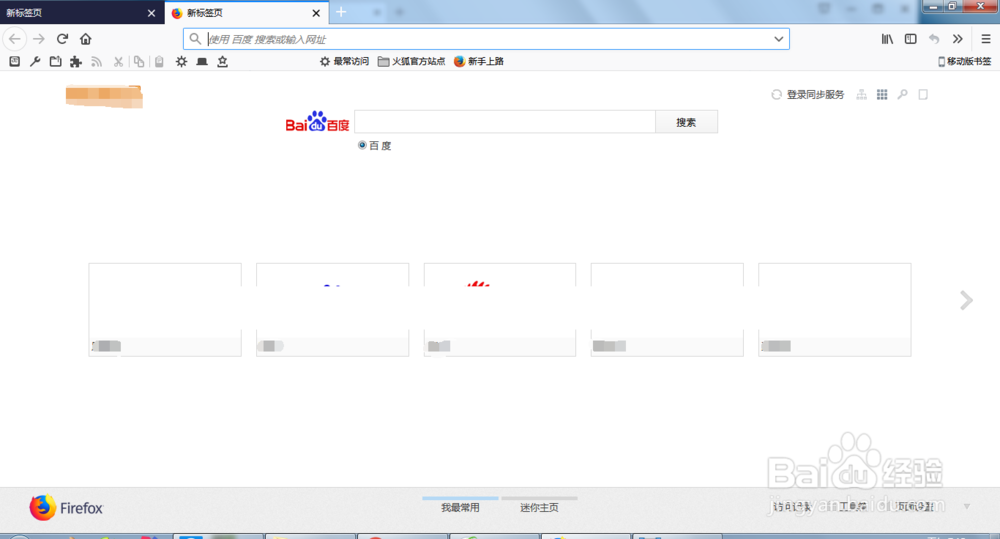Open the Library books icon
This screenshot has height=539, width=1000.
click(x=887, y=39)
